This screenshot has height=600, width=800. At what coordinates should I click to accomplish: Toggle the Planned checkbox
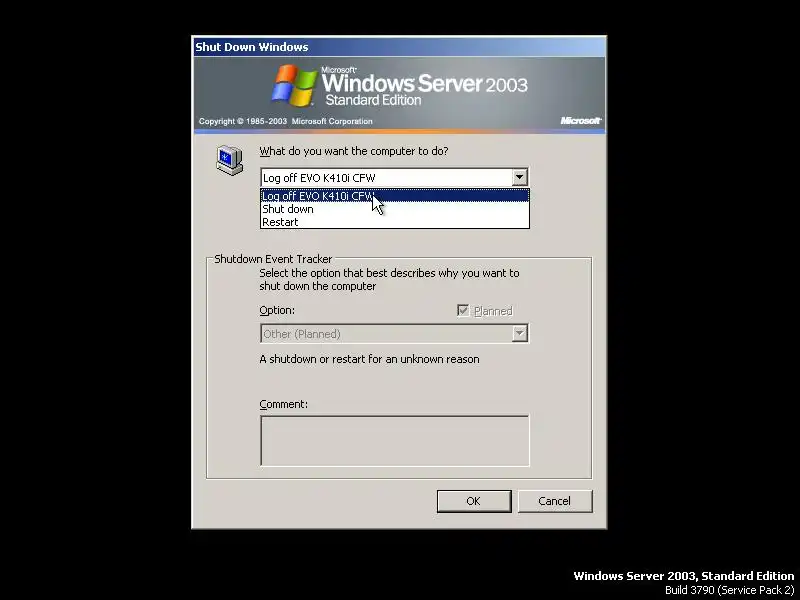click(x=463, y=310)
